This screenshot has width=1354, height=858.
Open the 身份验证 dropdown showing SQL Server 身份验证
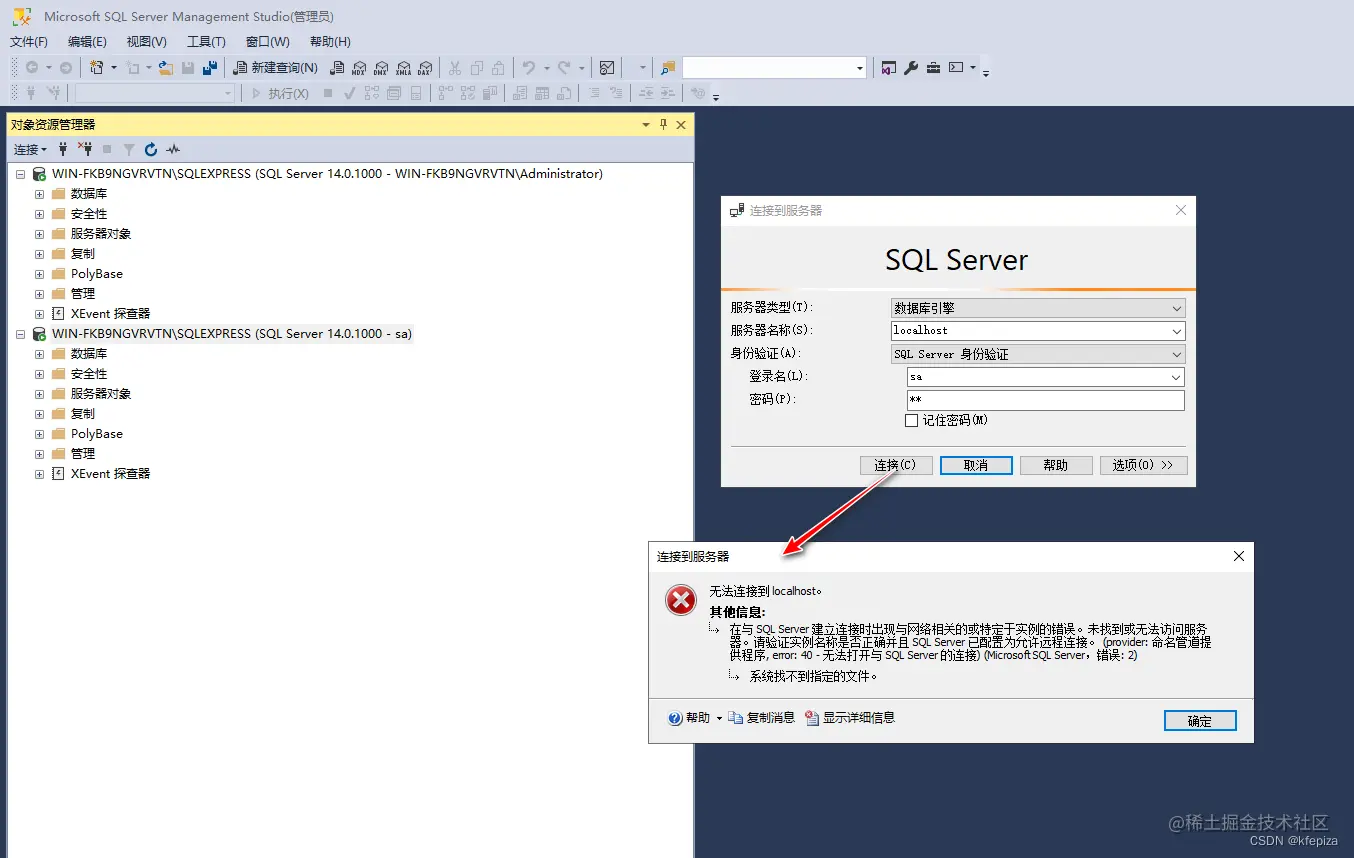point(1038,354)
